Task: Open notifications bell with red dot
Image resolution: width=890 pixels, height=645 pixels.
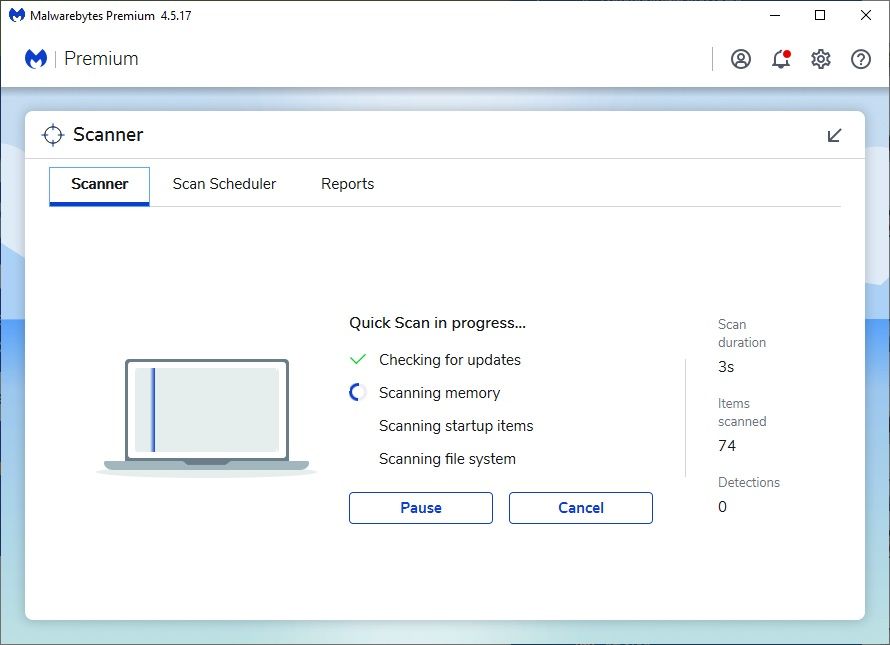Action: [x=781, y=59]
